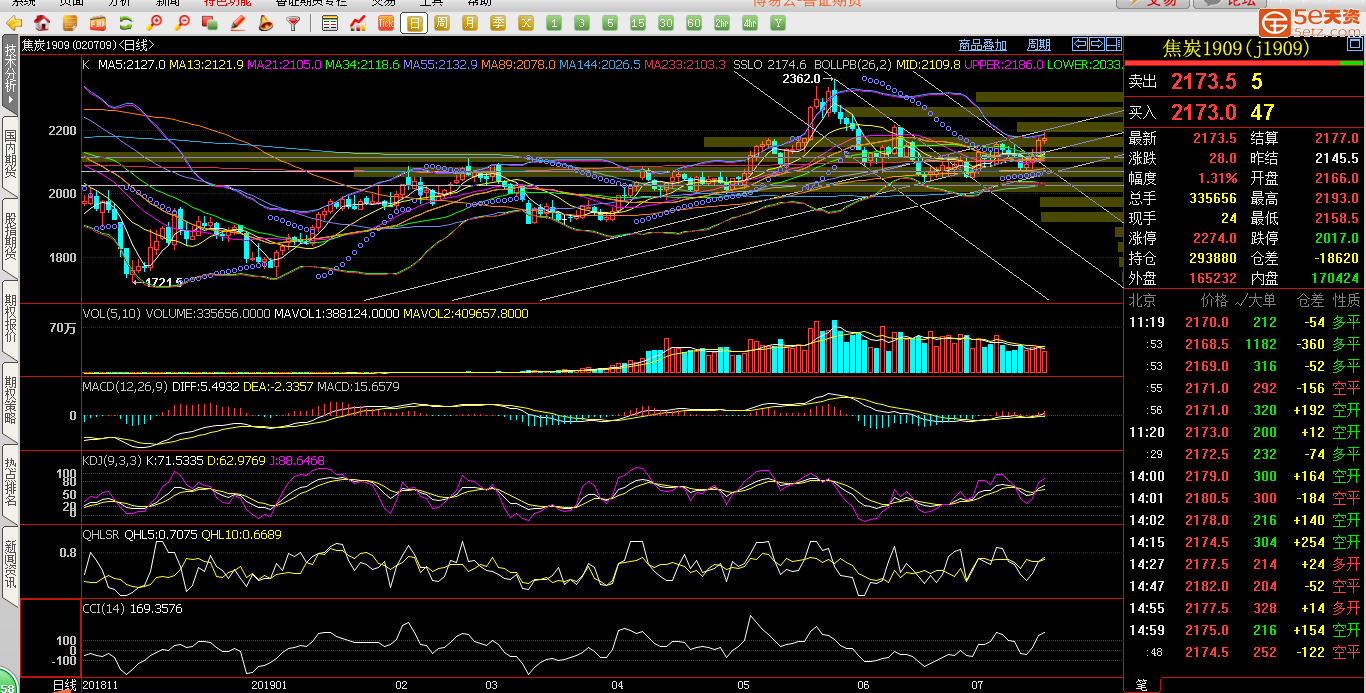The height and width of the screenshot is (693, 1366).
Task: Select 5-minute period button
Action: click(x=610, y=23)
